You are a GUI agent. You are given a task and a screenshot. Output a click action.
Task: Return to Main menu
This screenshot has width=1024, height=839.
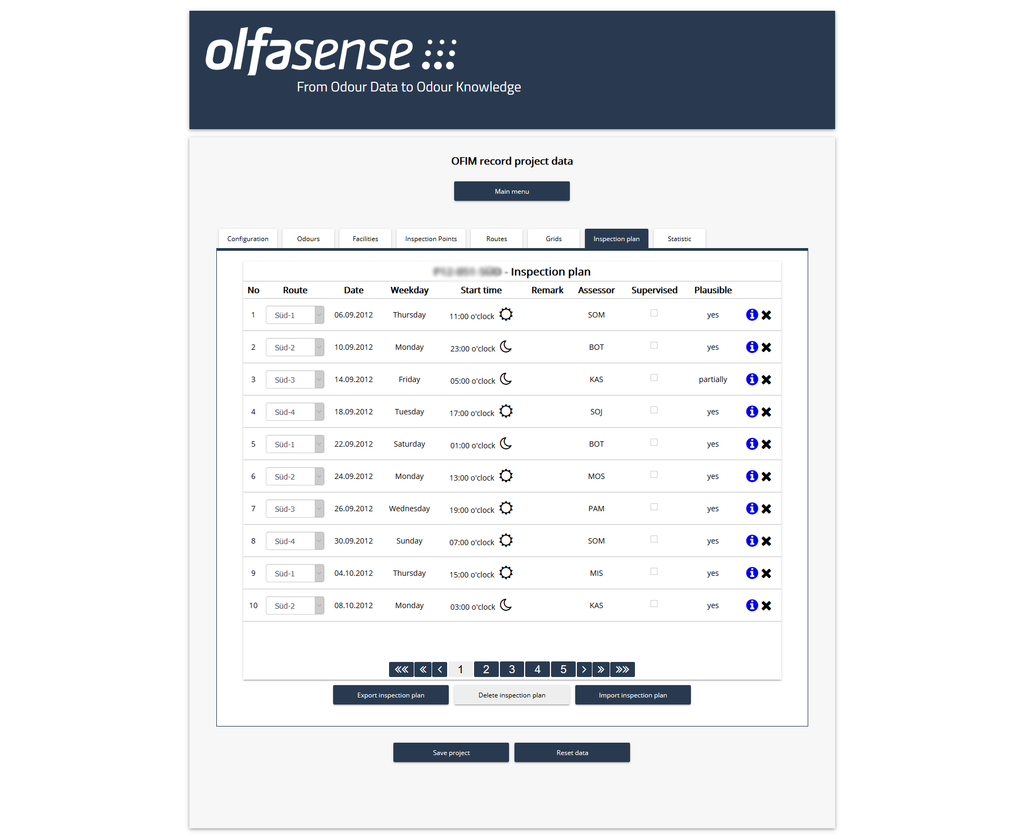point(511,191)
